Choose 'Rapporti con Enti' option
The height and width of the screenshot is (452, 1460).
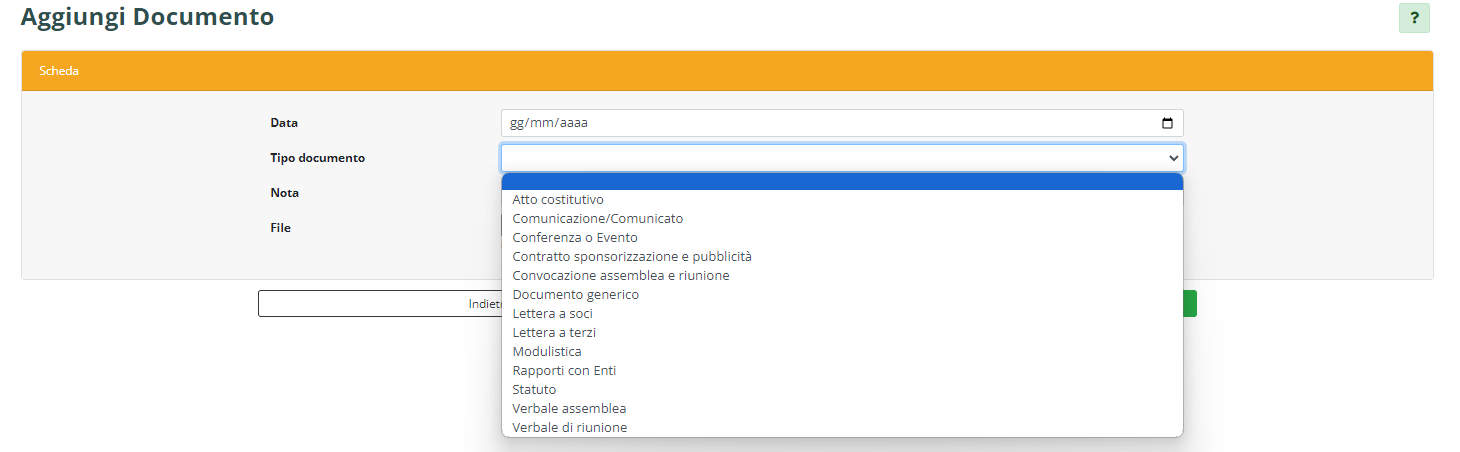564,371
